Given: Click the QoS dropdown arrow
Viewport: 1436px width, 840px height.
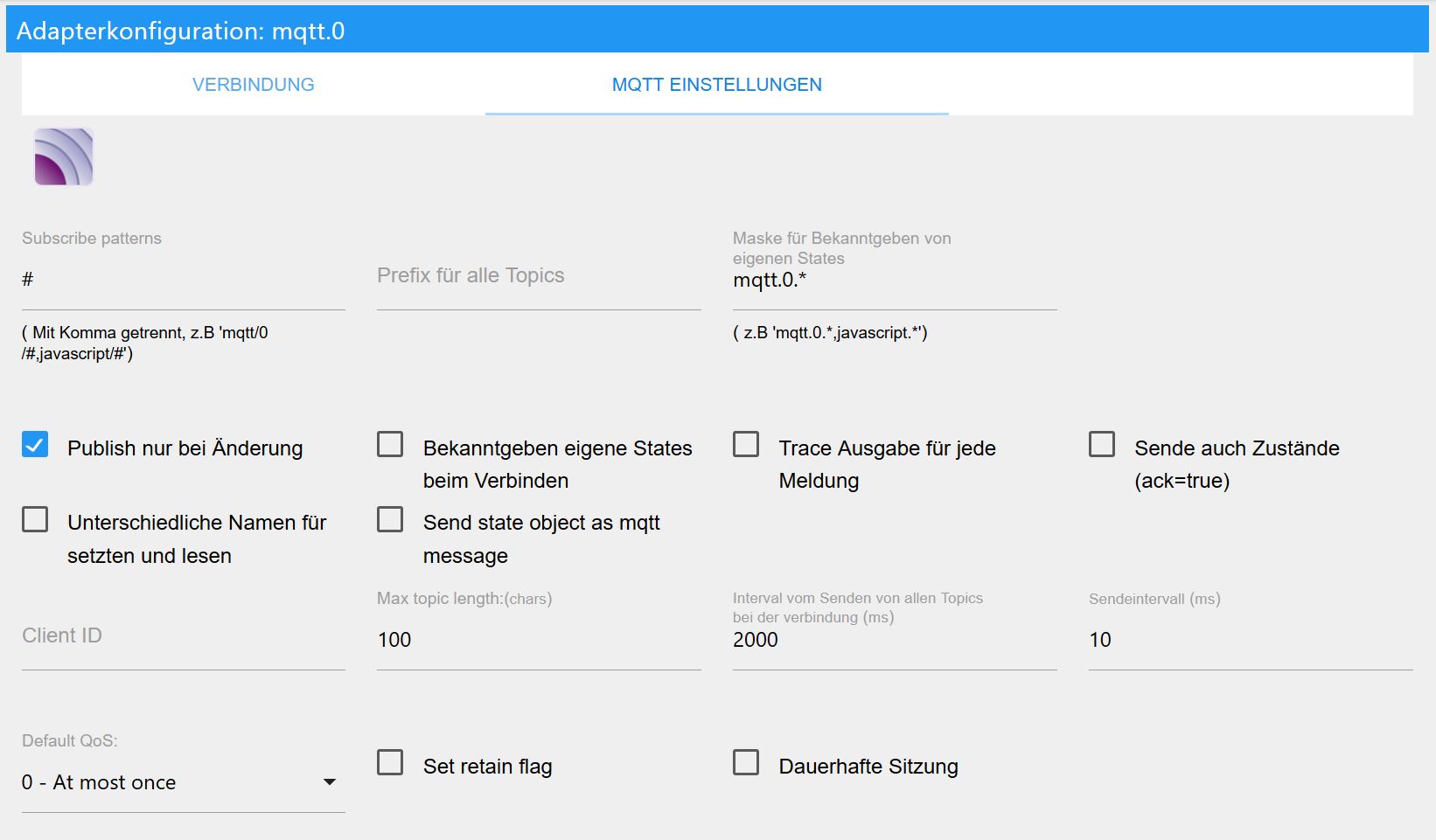Looking at the screenshot, I should (330, 781).
